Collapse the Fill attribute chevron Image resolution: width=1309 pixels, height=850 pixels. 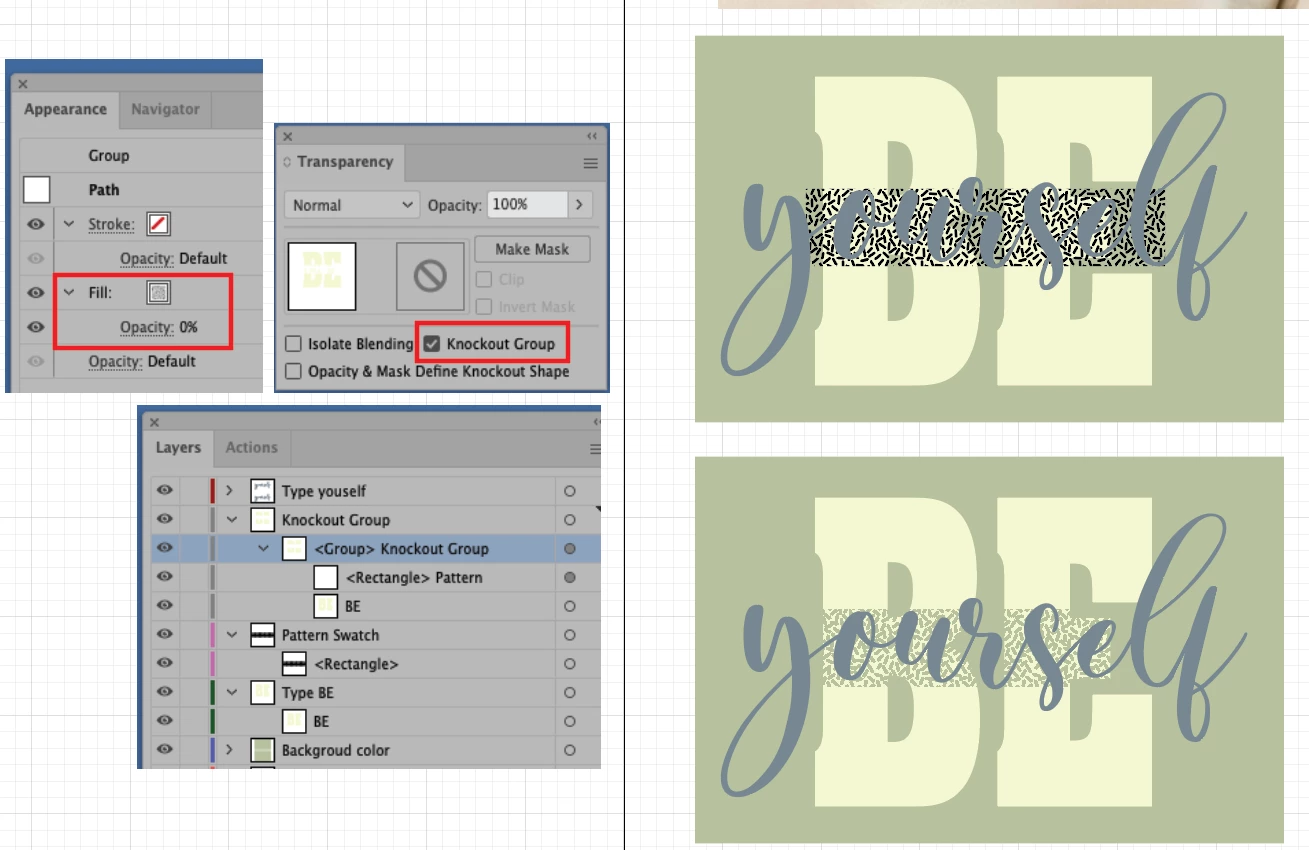click(69, 293)
